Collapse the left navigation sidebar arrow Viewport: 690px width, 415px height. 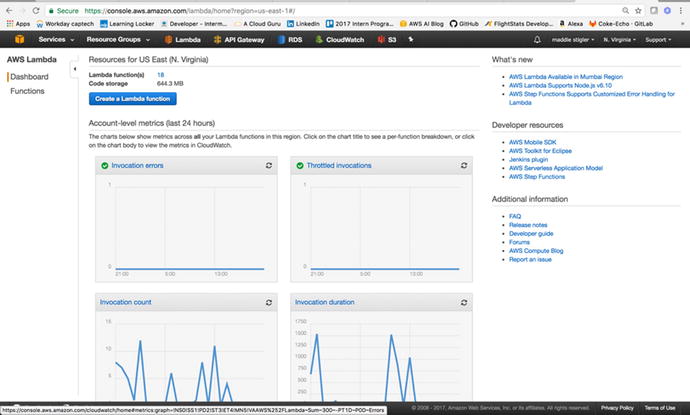[76, 68]
